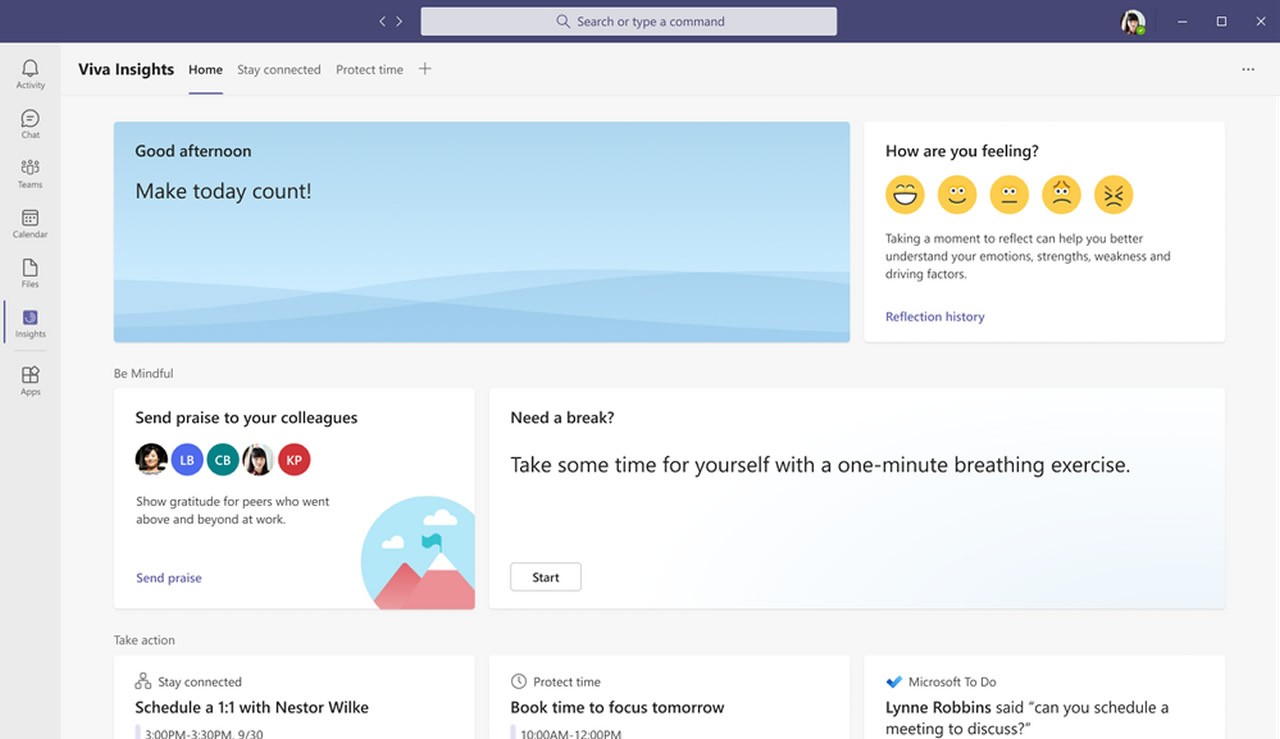Open the Chat icon in the sidebar
Image resolution: width=1280 pixels, height=739 pixels.
30,122
